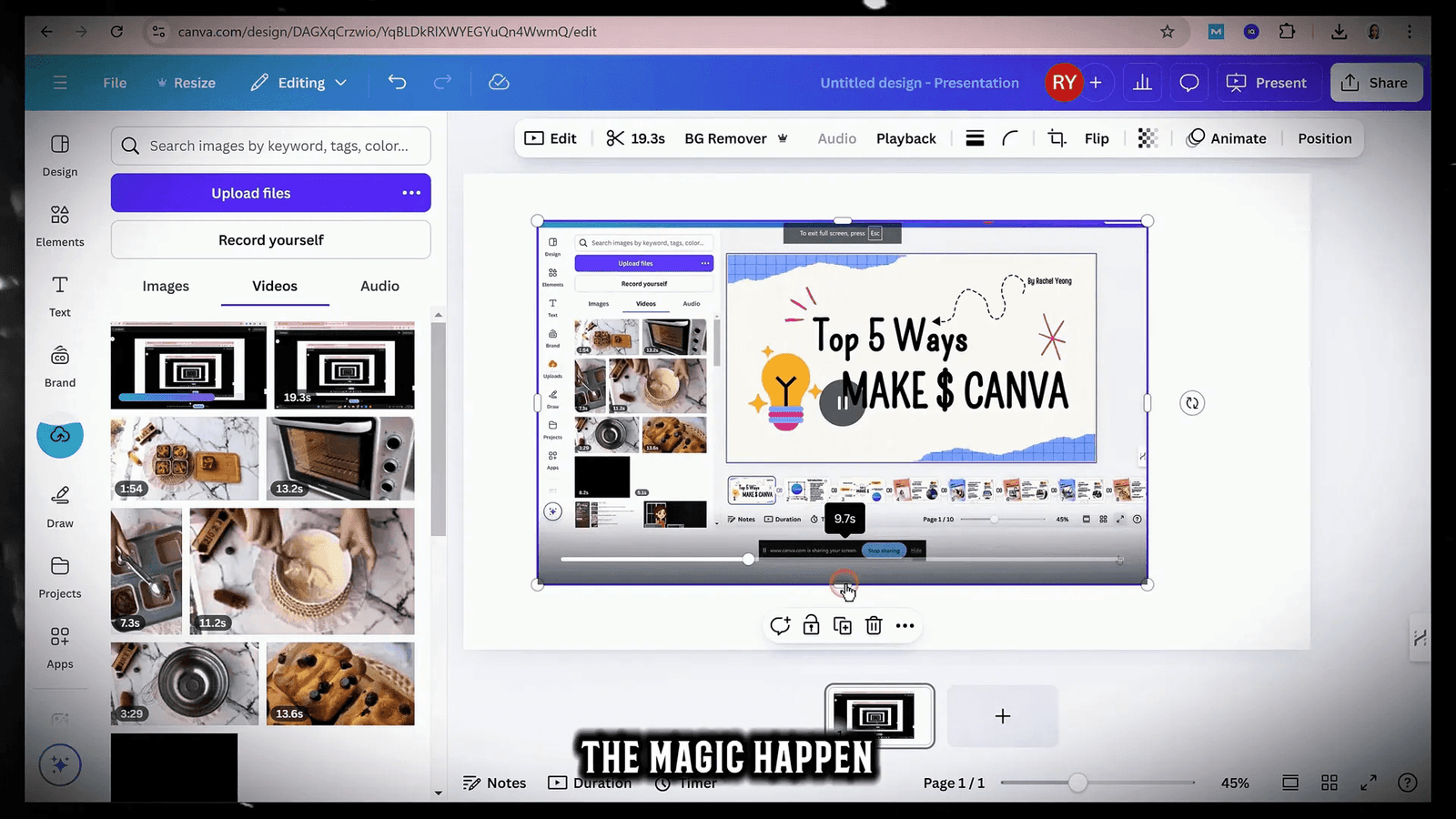Select the Text tool in sidebar
The width and height of the screenshot is (1456, 819).
(x=60, y=296)
